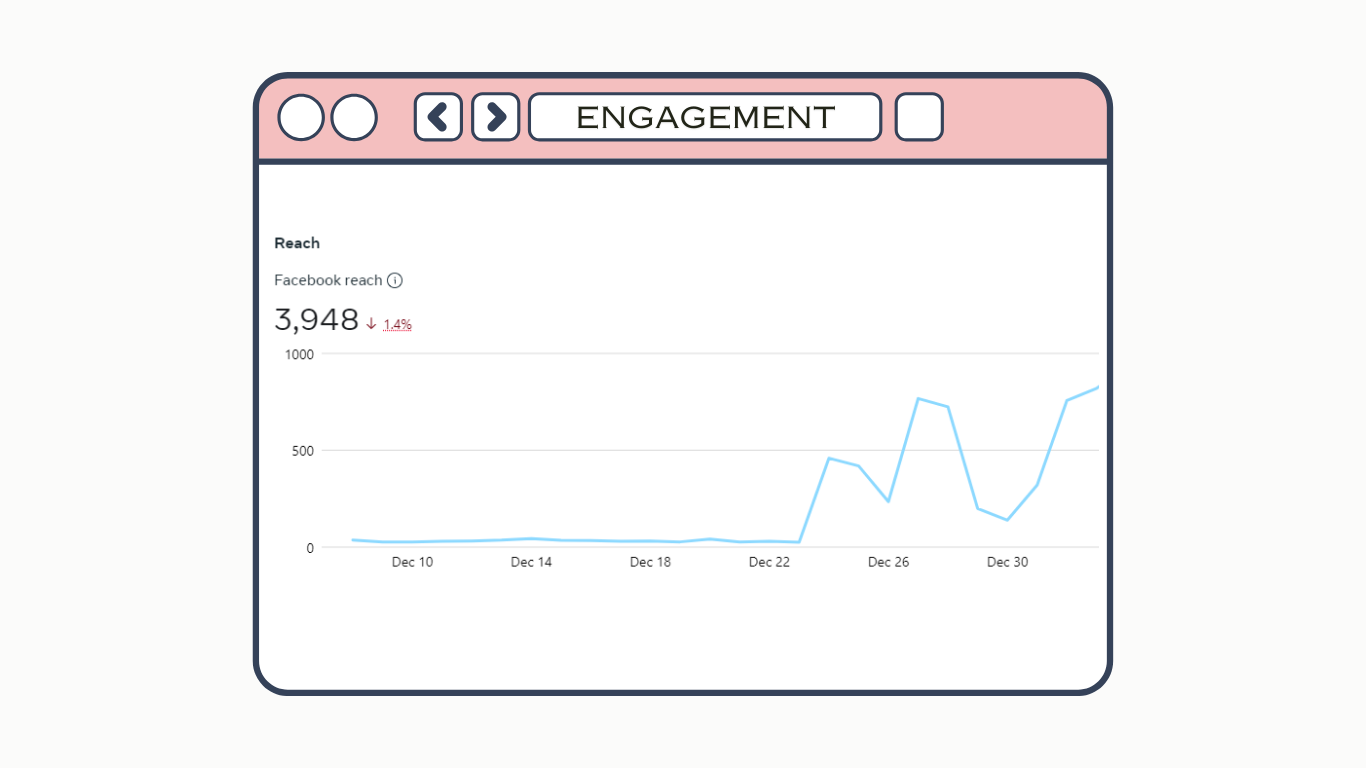The width and height of the screenshot is (1366, 768).
Task: Click the Dec 22 date axis label
Action: click(x=769, y=562)
